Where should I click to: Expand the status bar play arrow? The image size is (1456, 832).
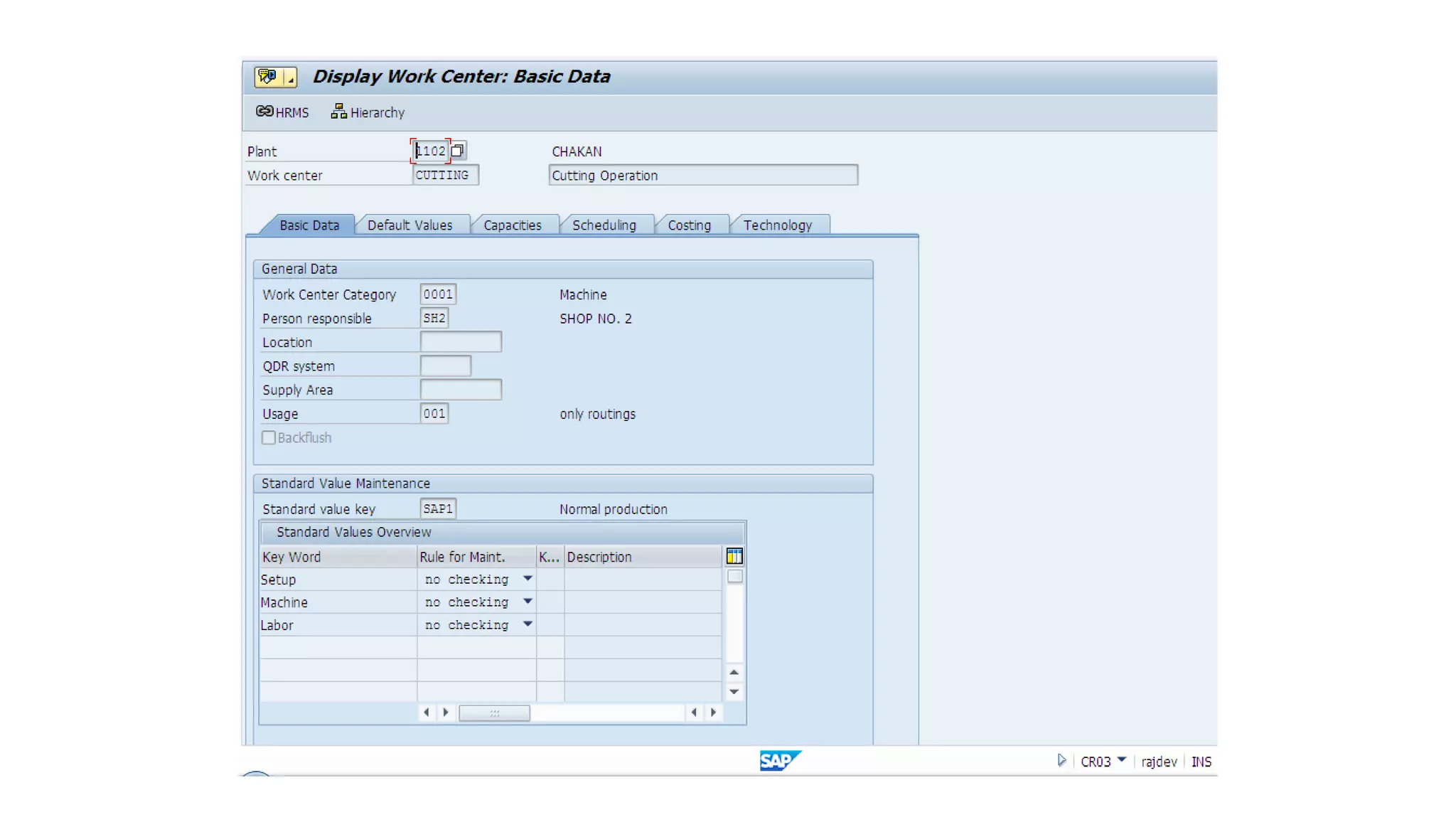(1061, 761)
